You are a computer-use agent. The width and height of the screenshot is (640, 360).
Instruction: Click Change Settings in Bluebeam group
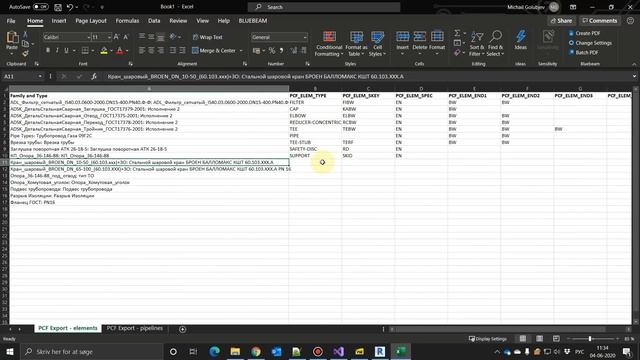pyautogui.click(x=590, y=43)
